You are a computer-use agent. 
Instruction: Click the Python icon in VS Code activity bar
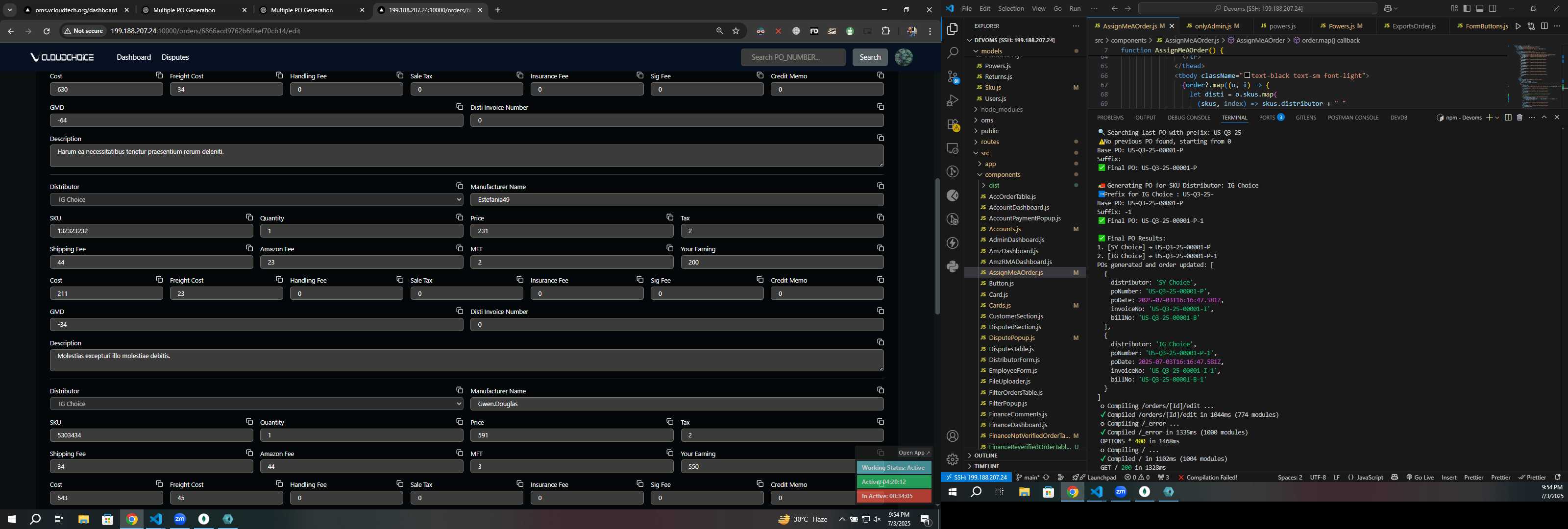953,266
